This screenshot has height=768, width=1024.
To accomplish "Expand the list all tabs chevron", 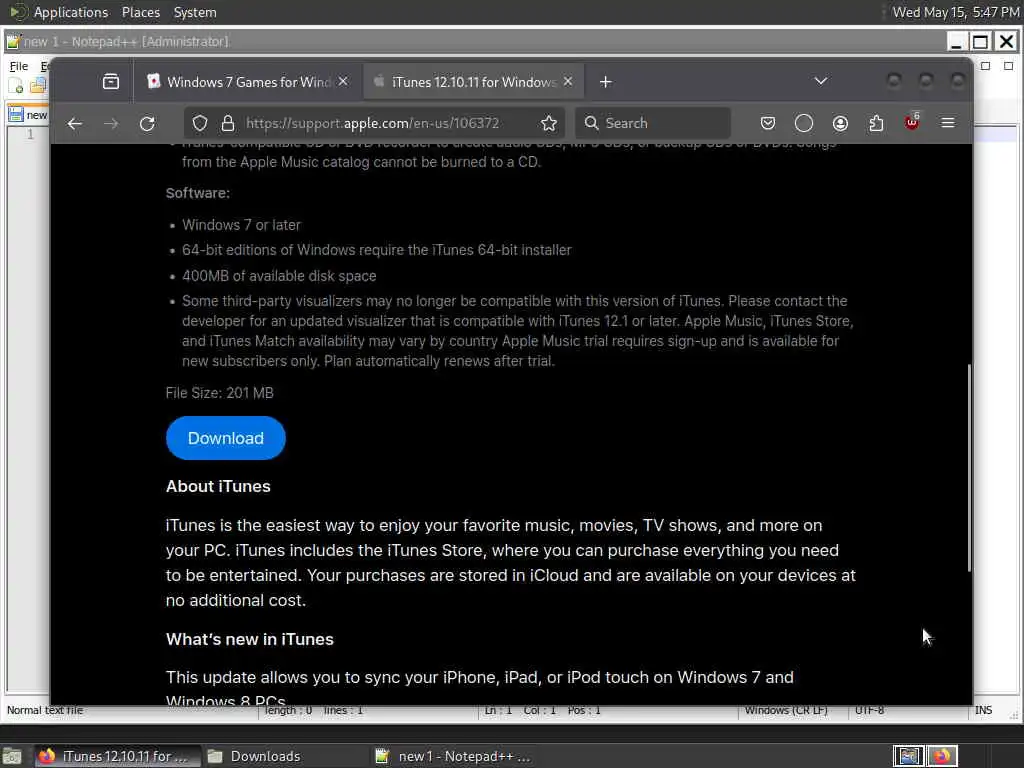I will tap(821, 81).
